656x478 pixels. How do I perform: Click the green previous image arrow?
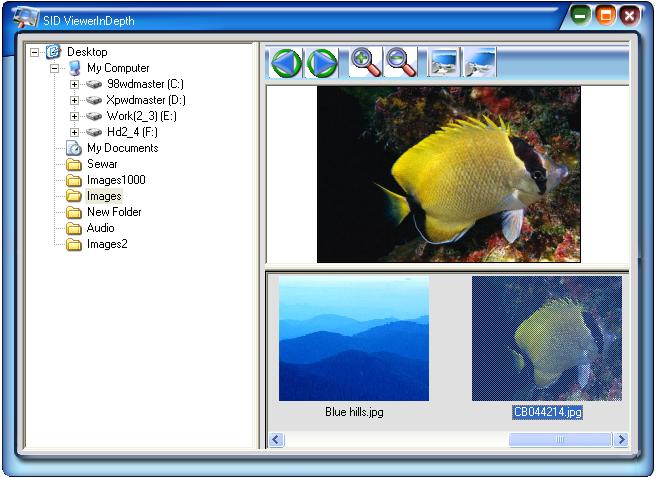point(286,62)
